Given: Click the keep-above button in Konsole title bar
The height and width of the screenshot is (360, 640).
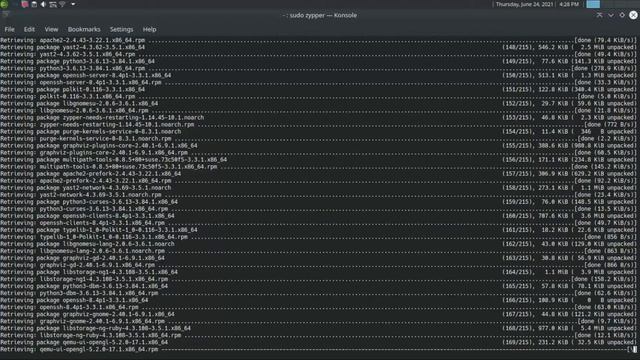Looking at the screenshot, I should (599, 15).
